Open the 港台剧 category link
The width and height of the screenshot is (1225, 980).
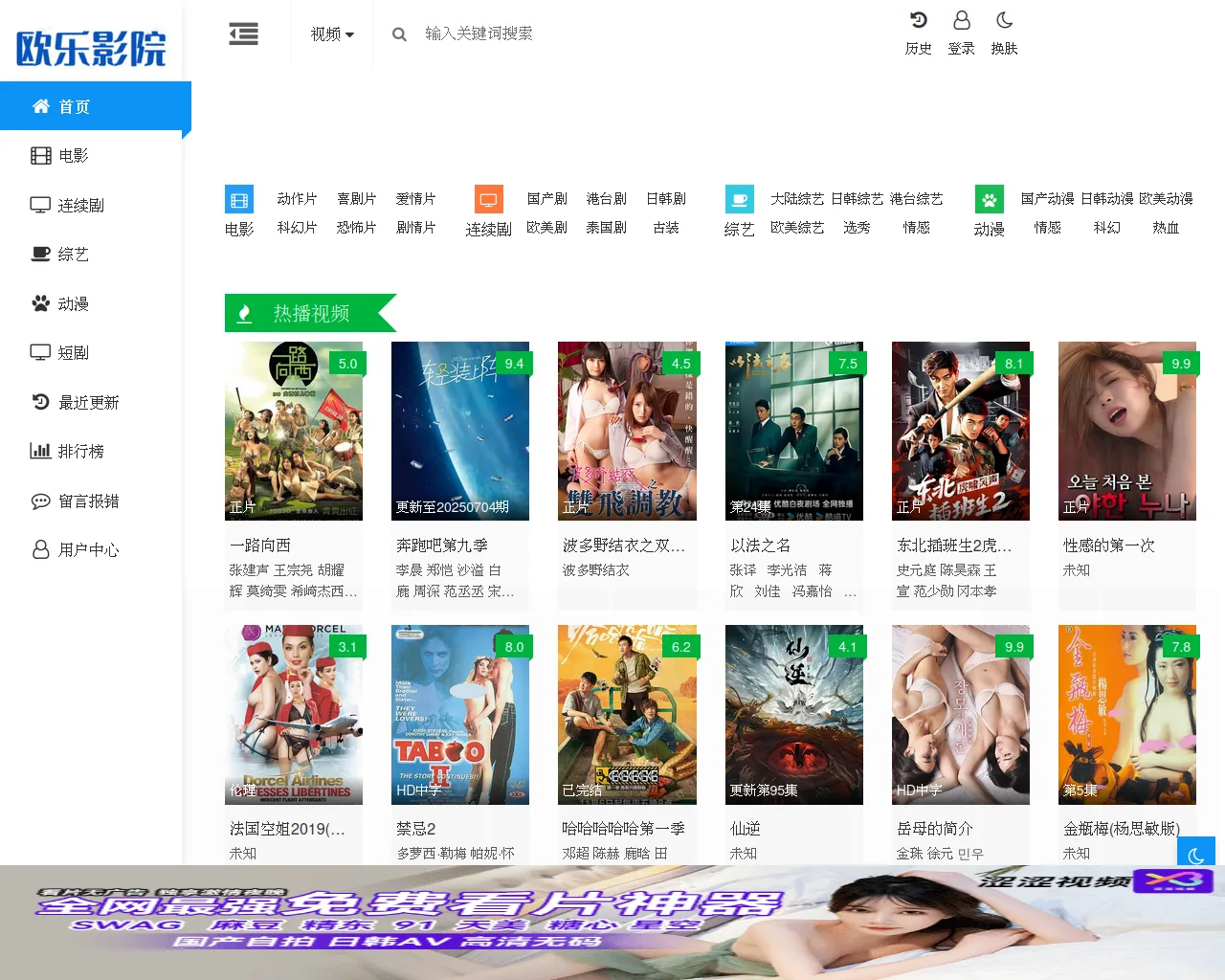[x=606, y=198]
